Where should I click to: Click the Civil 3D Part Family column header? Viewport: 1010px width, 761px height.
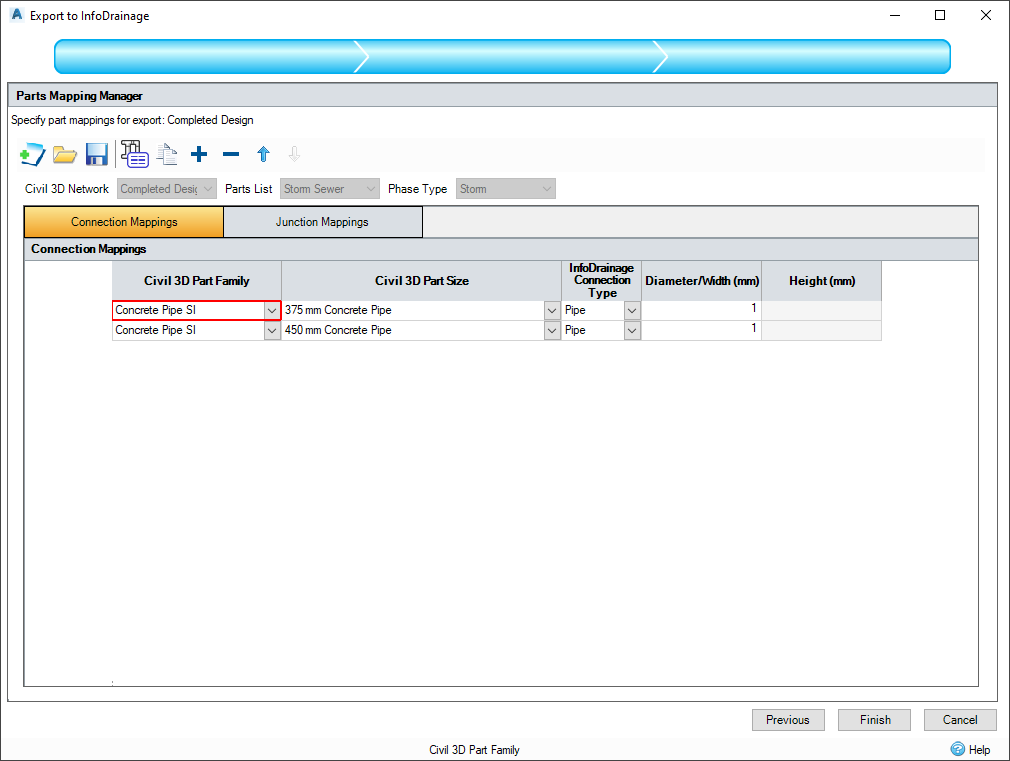click(196, 280)
